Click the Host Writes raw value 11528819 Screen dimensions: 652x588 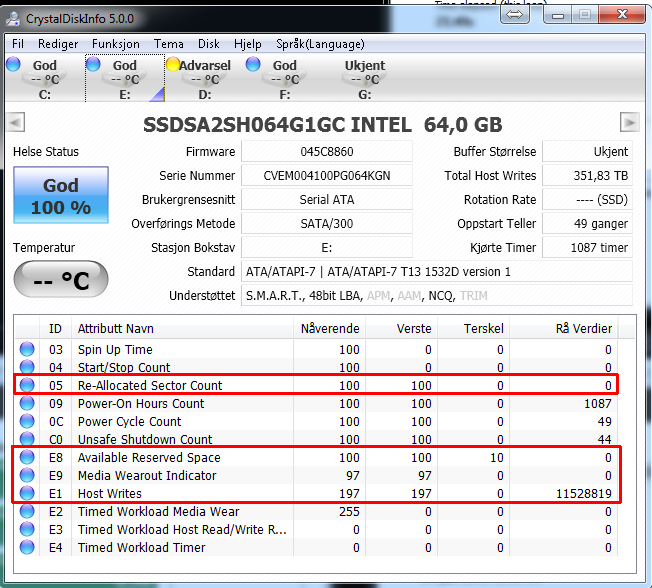tap(584, 494)
